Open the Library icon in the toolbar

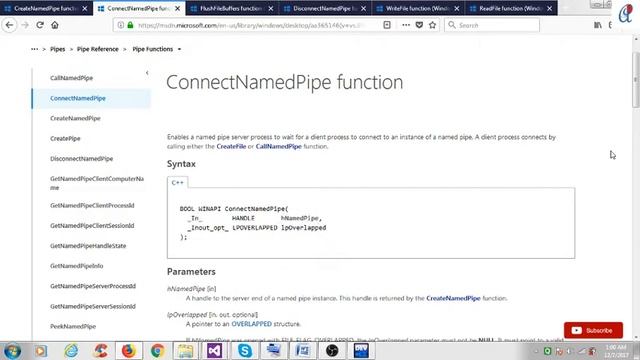point(598,25)
